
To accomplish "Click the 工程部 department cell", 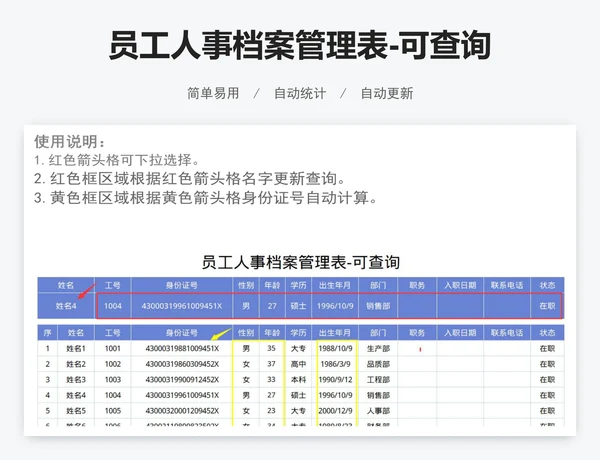I will tap(378, 380).
